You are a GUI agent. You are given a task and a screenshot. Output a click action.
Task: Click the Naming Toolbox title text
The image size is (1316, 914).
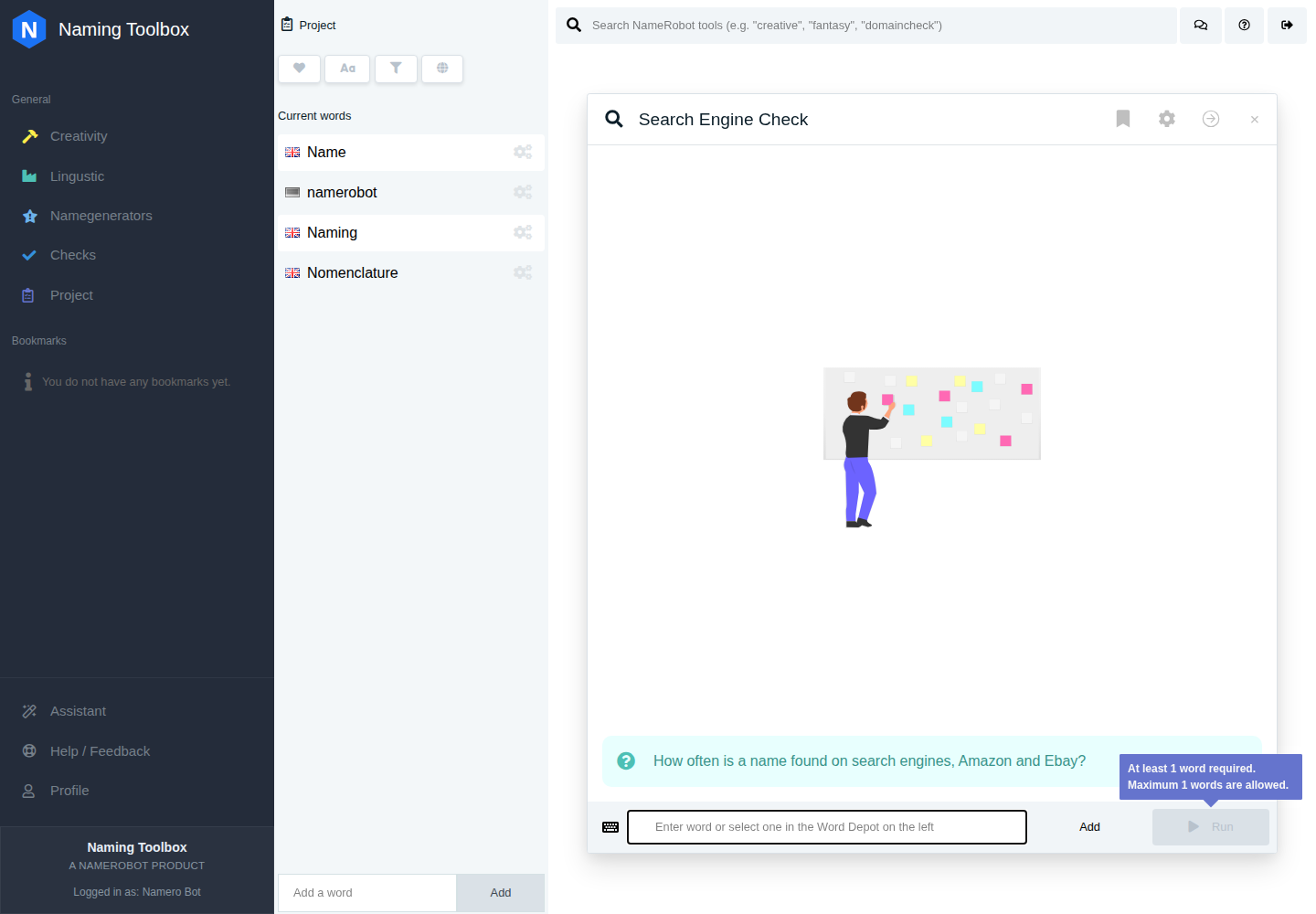(124, 29)
